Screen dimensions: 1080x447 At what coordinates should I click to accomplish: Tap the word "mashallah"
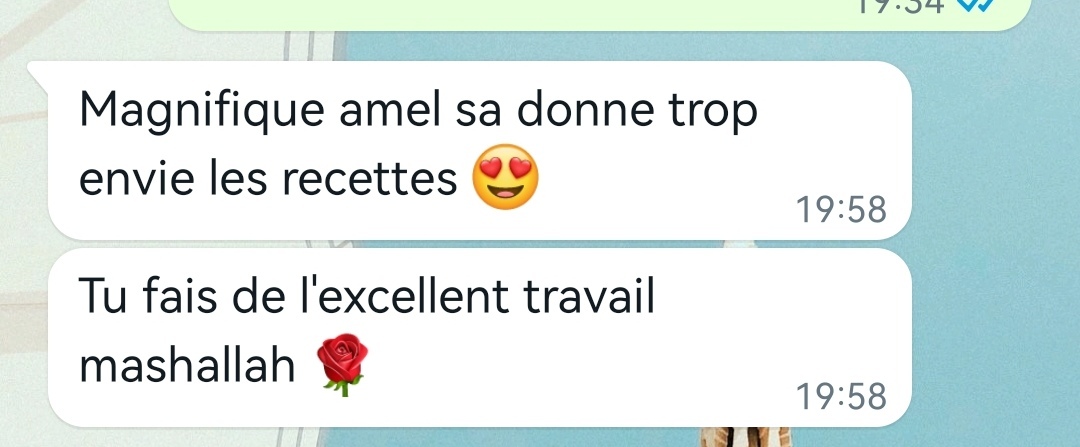click(187, 365)
